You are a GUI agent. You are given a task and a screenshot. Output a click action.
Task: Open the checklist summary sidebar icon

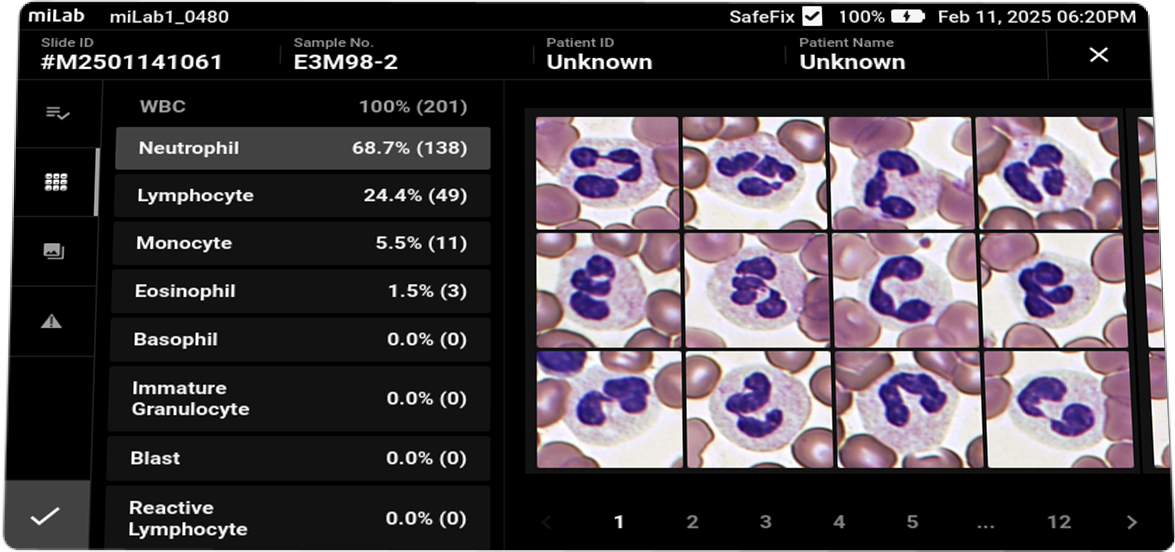(56, 114)
